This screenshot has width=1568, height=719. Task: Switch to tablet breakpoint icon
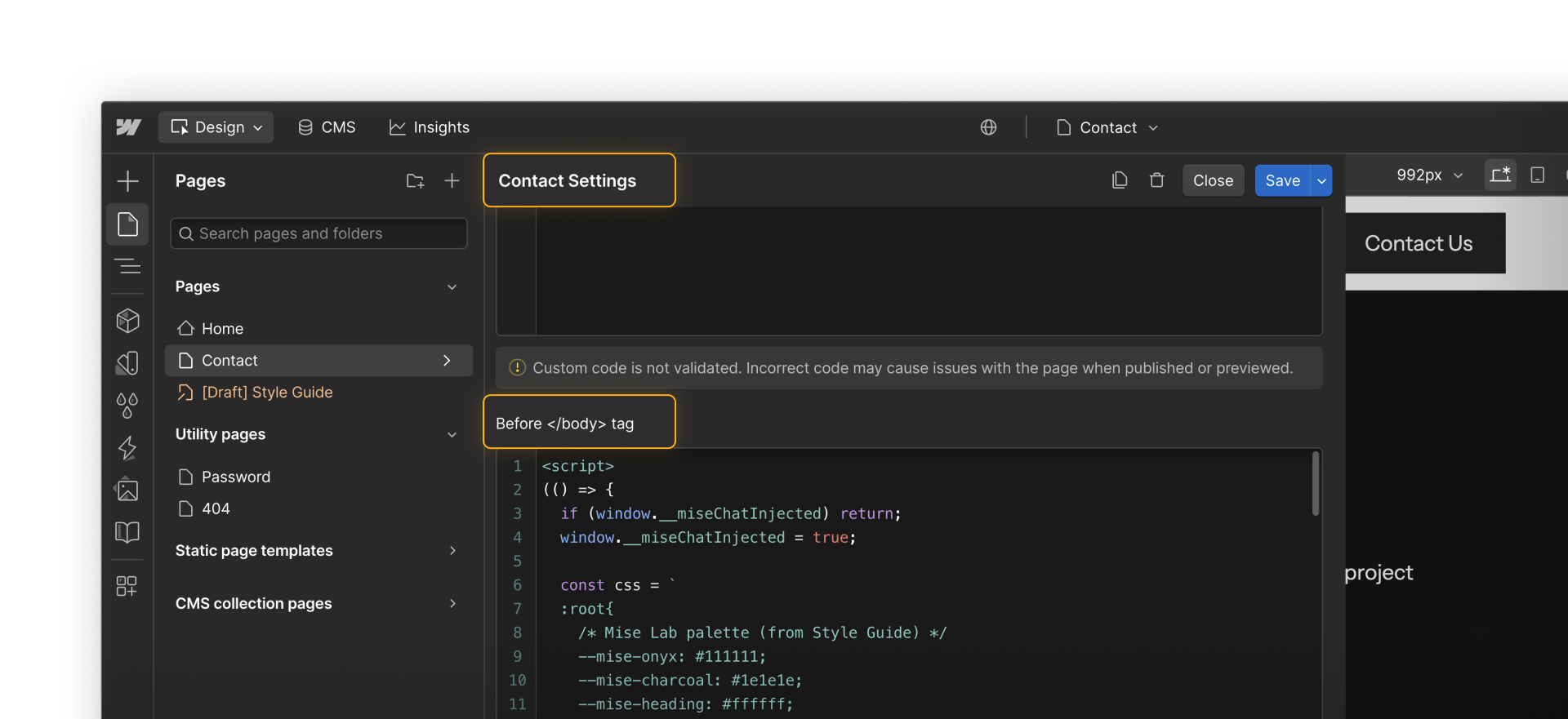click(x=1537, y=175)
